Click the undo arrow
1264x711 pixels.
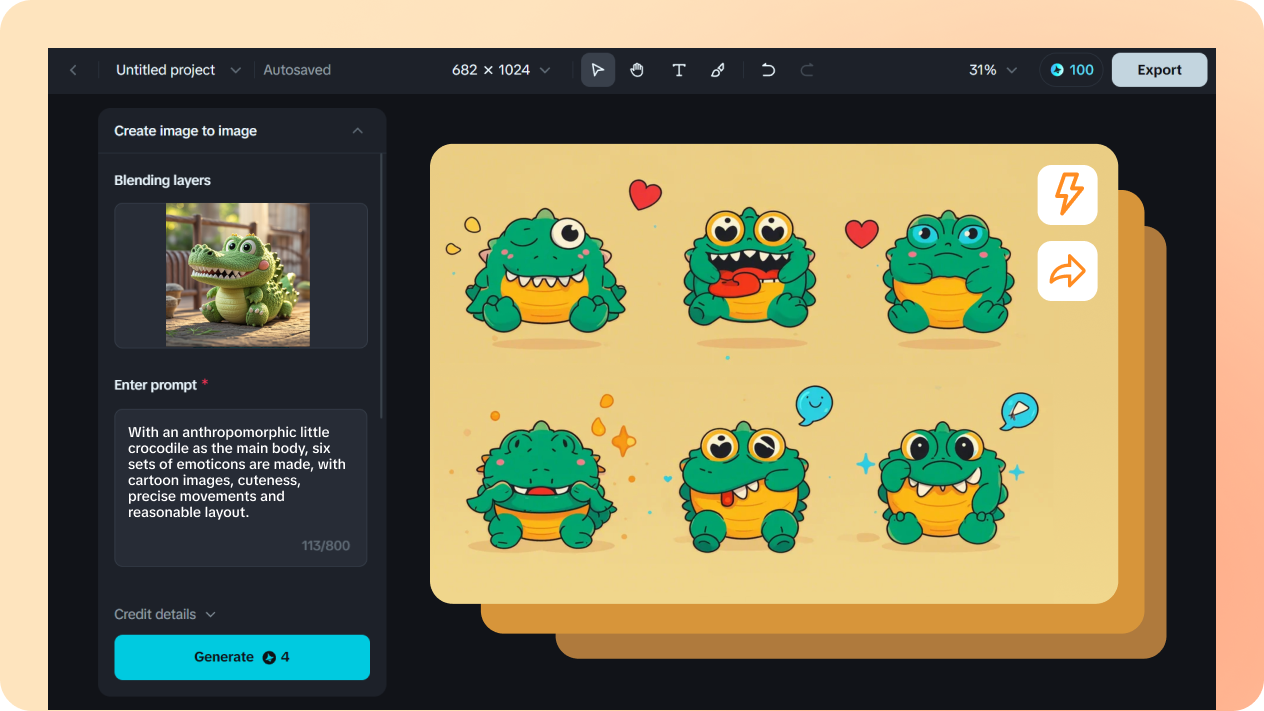[768, 70]
